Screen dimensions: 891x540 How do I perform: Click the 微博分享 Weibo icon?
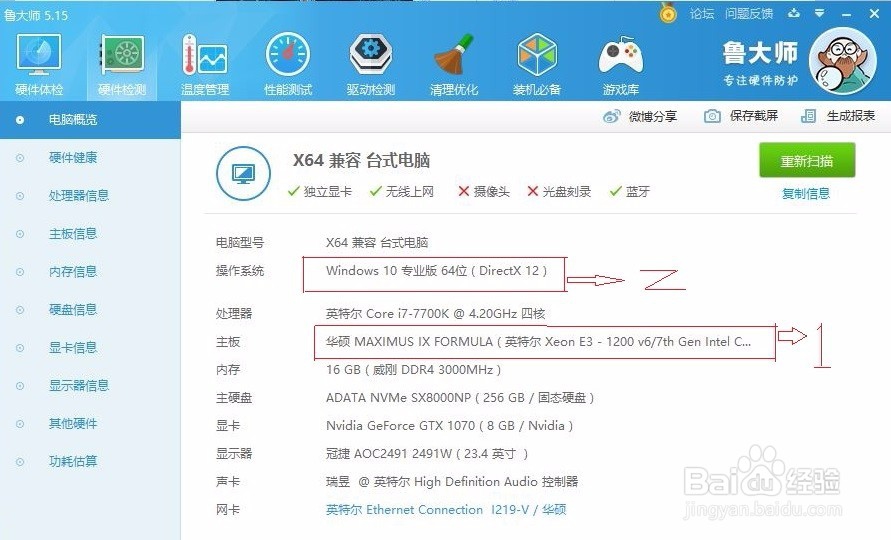point(611,117)
